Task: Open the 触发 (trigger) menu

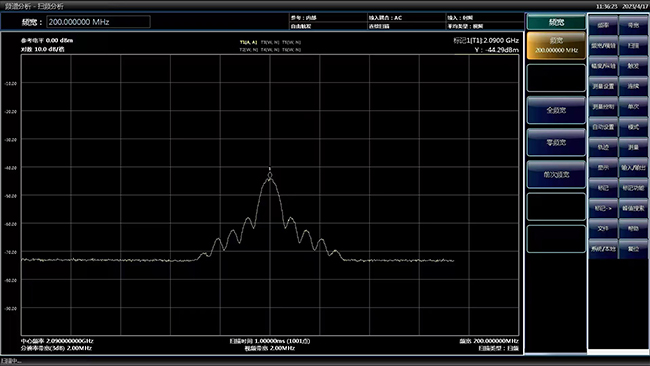Action: (x=633, y=66)
